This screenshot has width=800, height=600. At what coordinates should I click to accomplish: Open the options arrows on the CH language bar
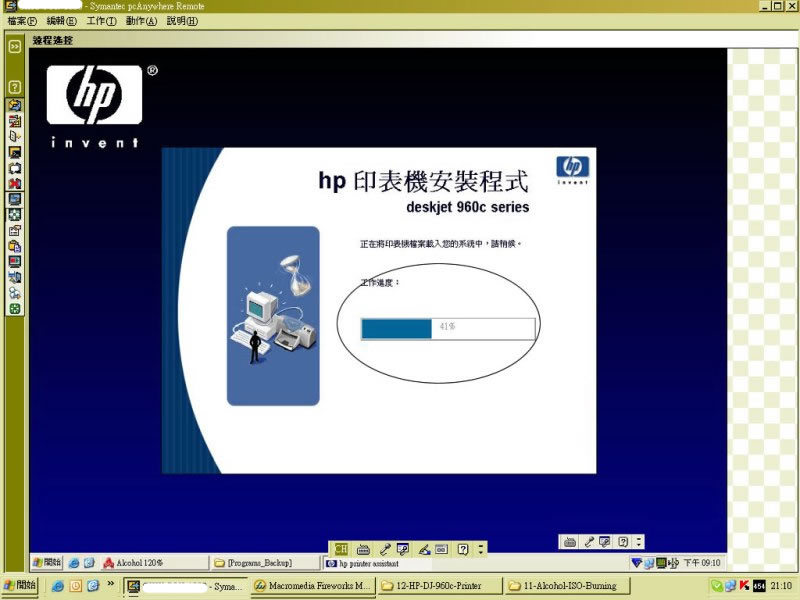click(x=480, y=549)
